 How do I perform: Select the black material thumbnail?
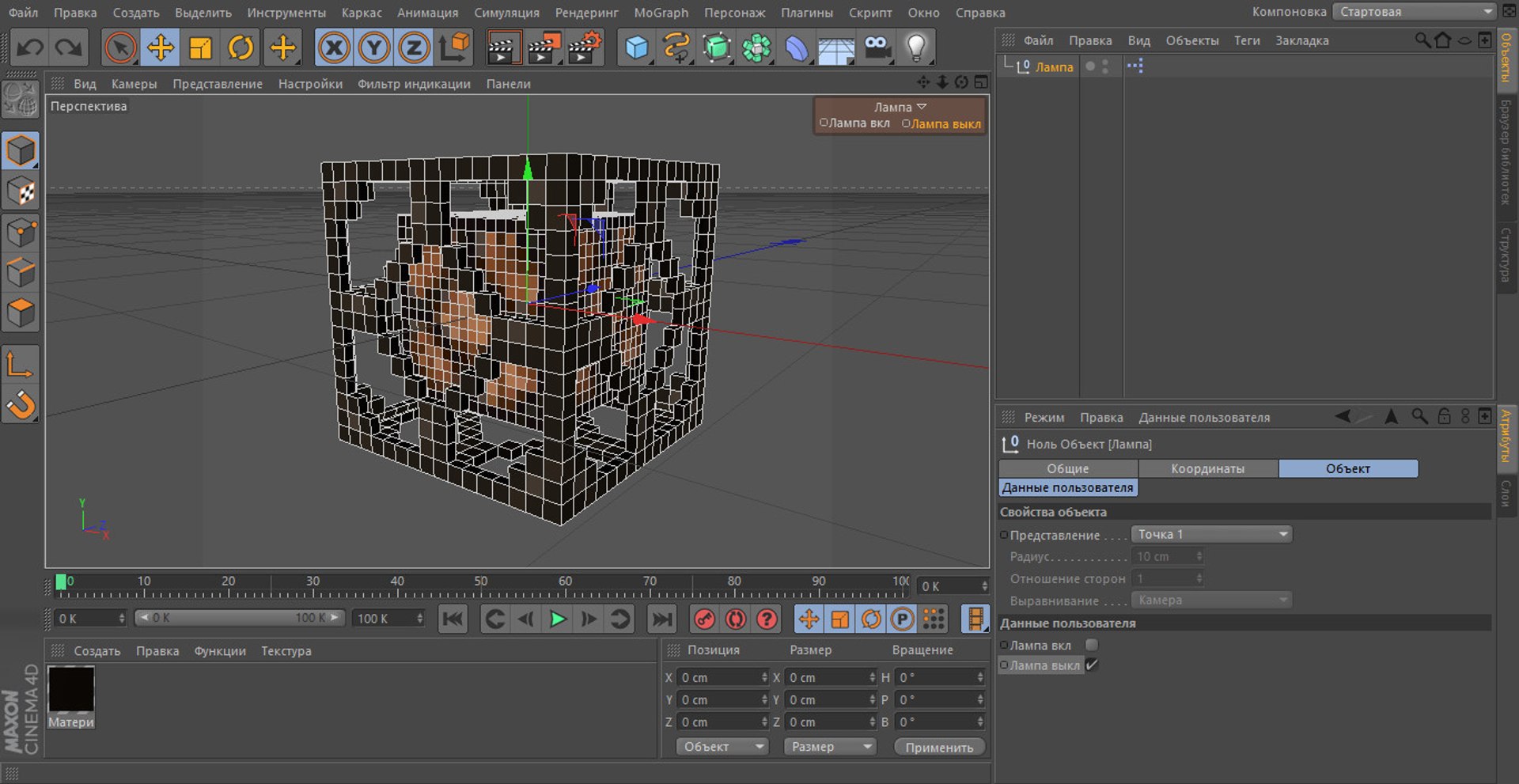[71, 689]
